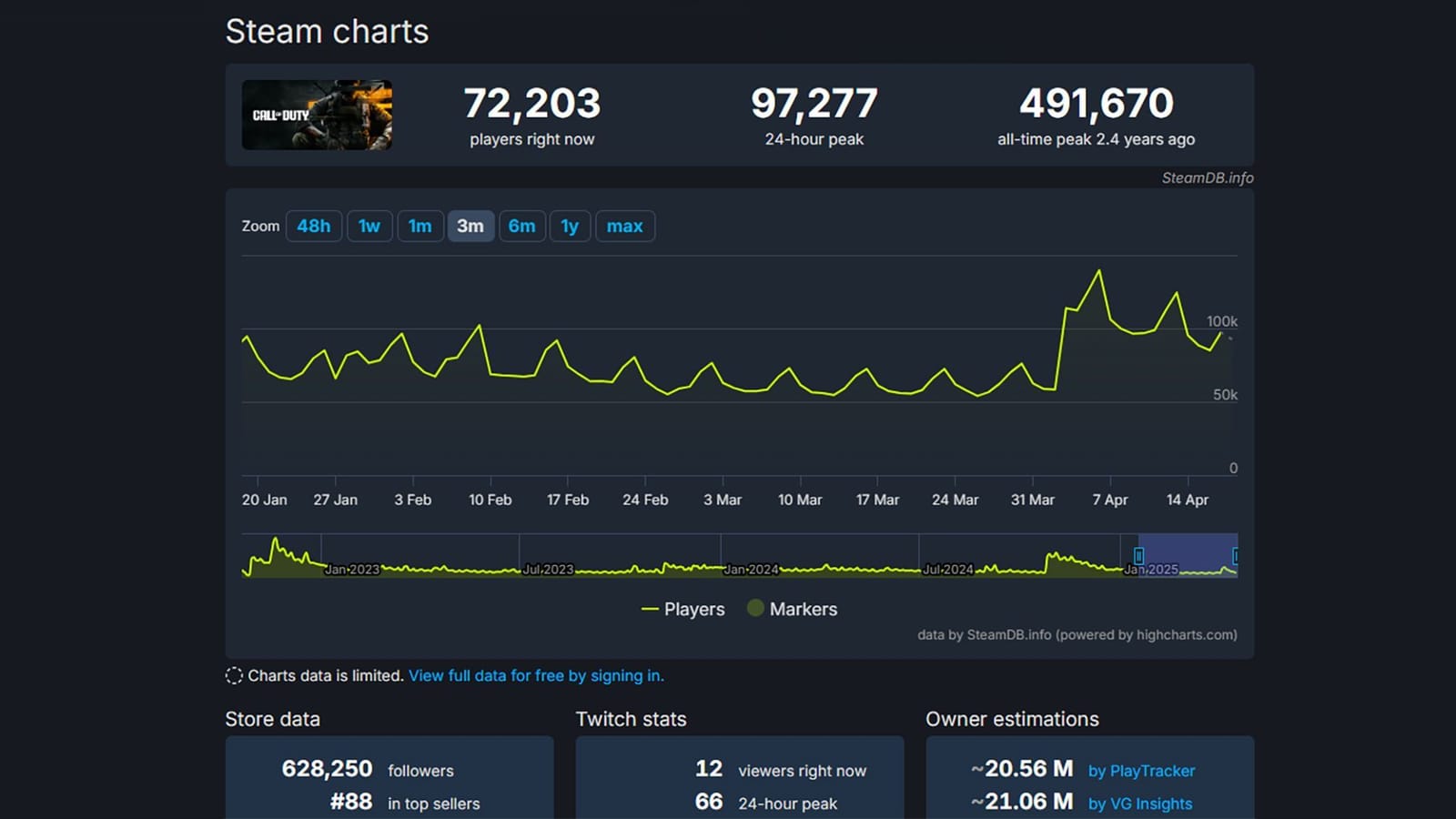The width and height of the screenshot is (1456, 819).
Task: Click the SteamDB.info credit text
Action: [x=1207, y=177]
